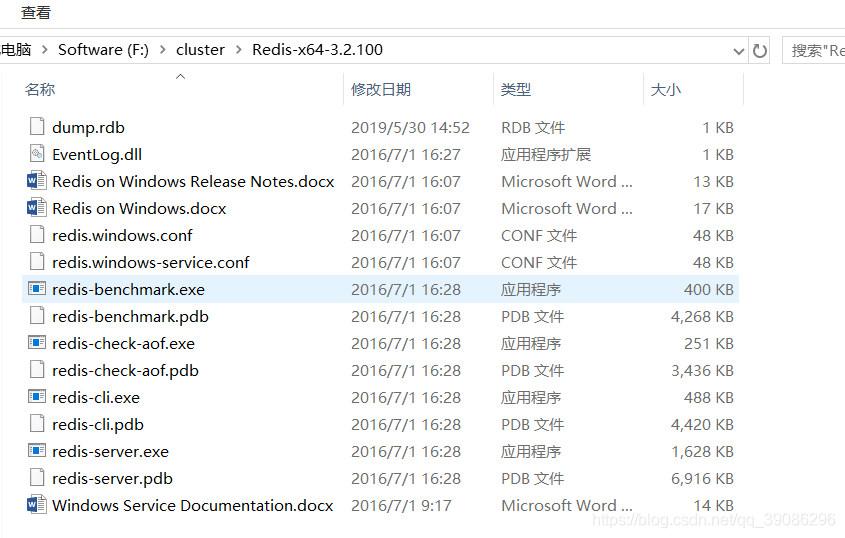Click the redis-check-aof.pdb file icon

pos(37,369)
